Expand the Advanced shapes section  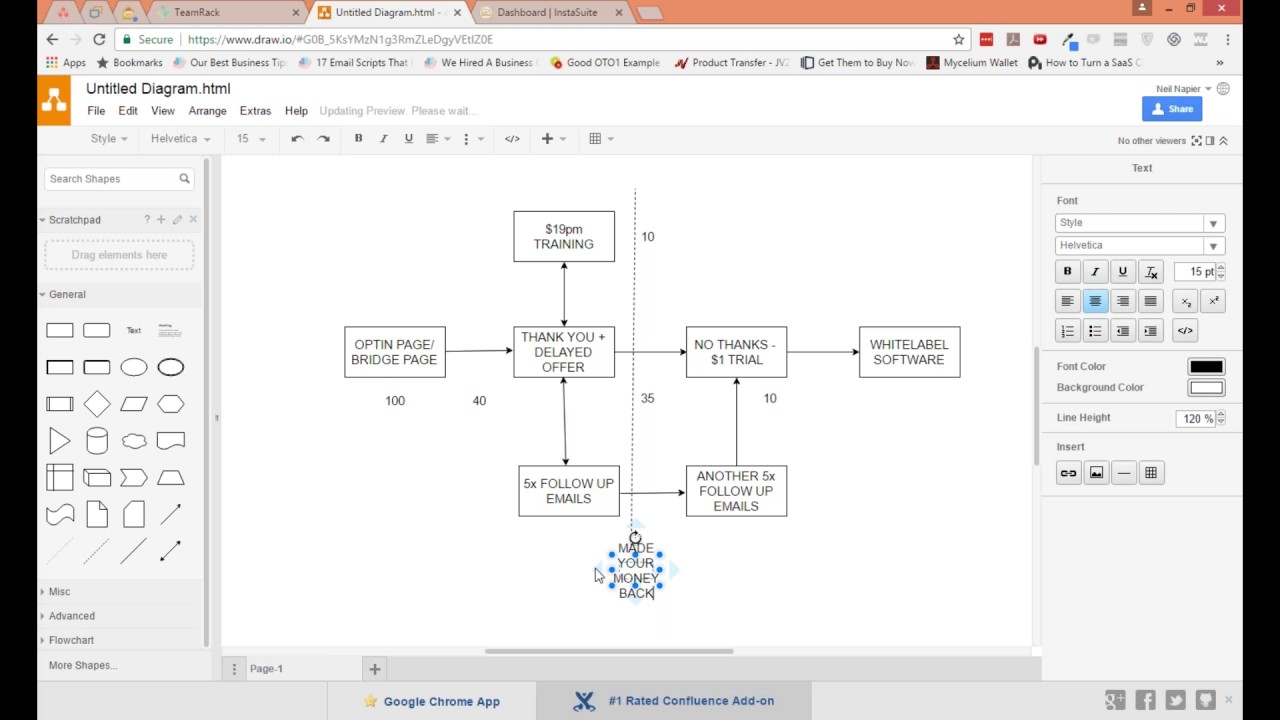72,616
